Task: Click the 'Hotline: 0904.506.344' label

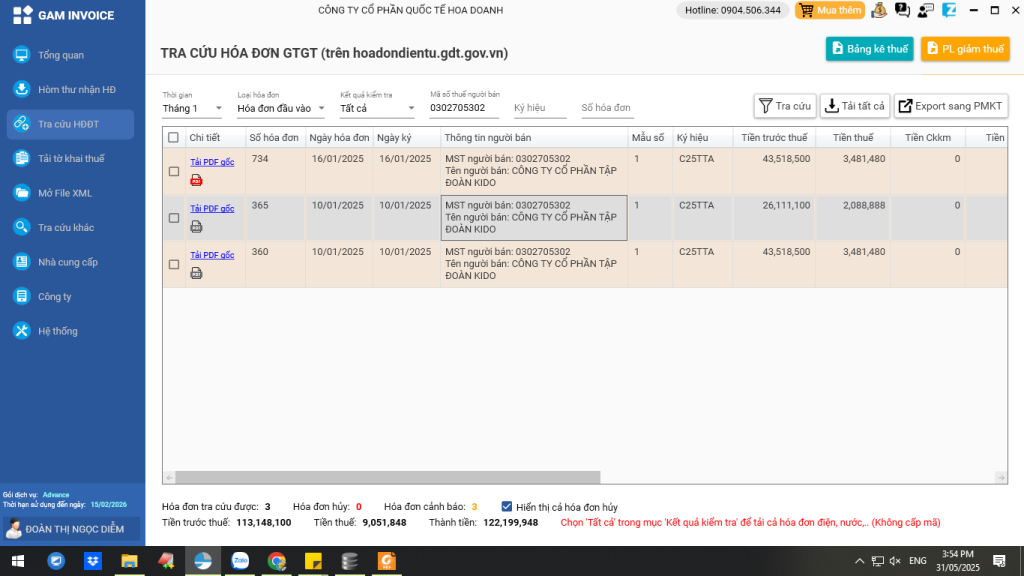Action: click(733, 10)
